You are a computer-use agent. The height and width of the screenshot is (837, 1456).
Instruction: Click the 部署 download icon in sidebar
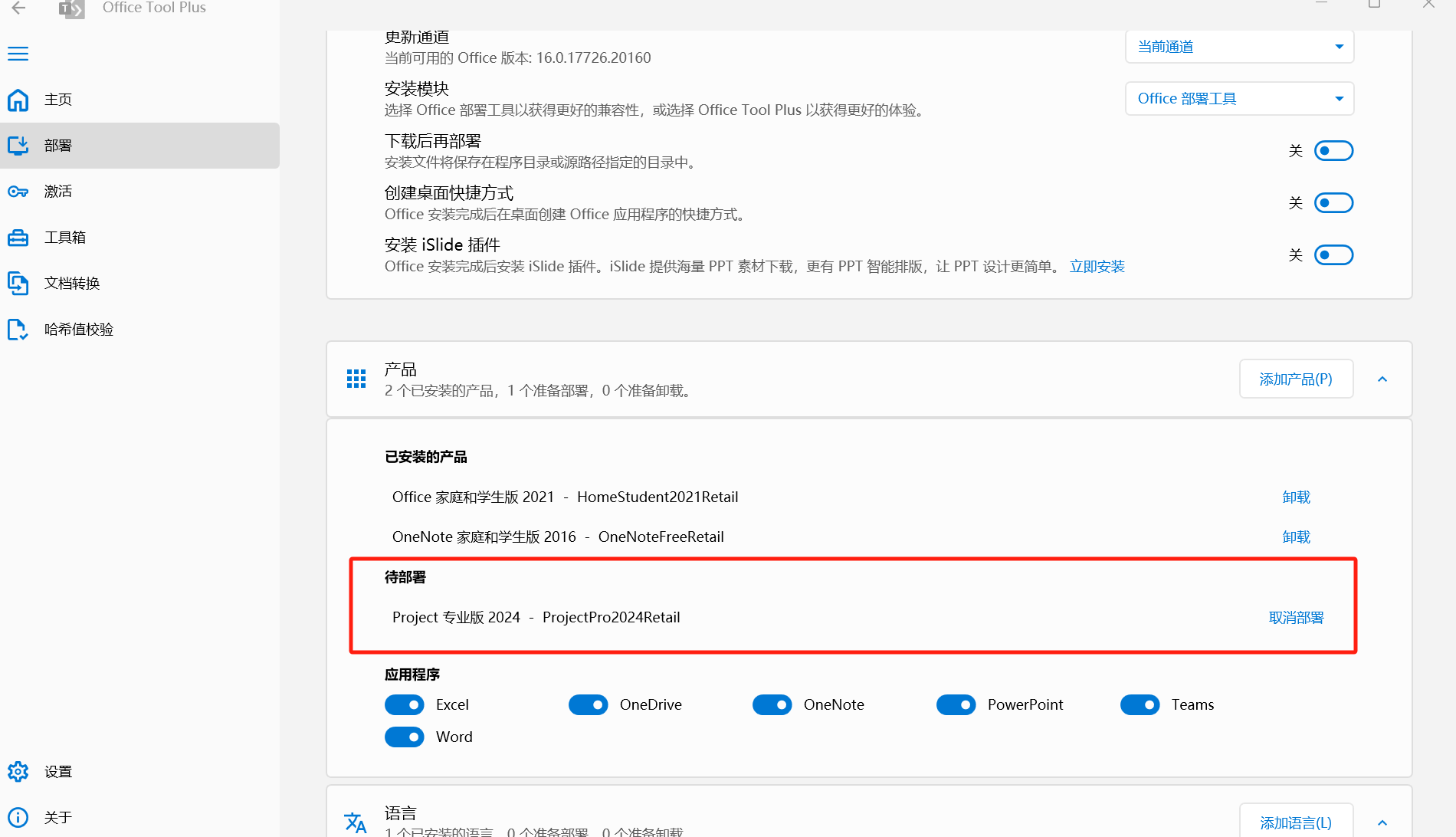click(x=18, y=145)
